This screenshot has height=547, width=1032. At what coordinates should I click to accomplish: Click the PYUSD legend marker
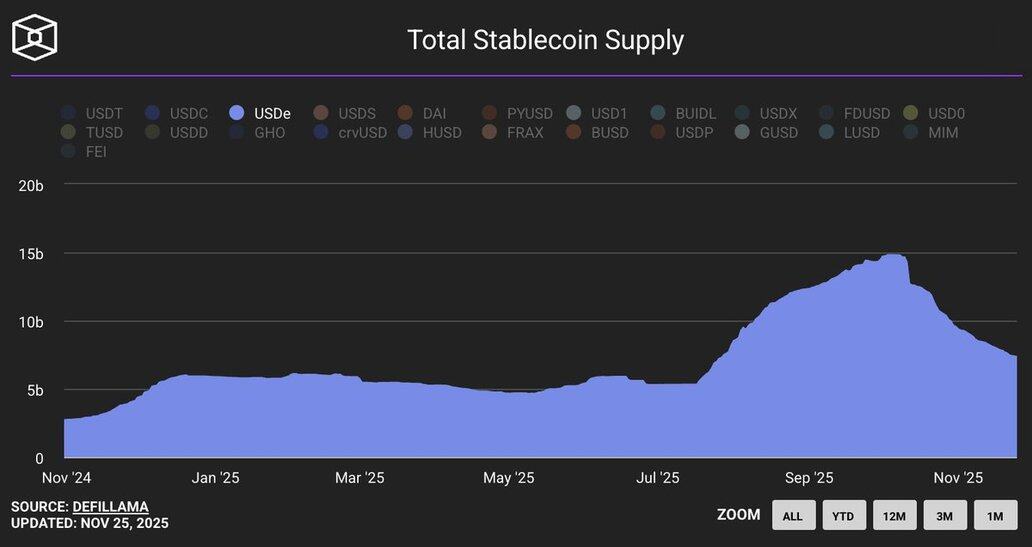click(489, 113)
